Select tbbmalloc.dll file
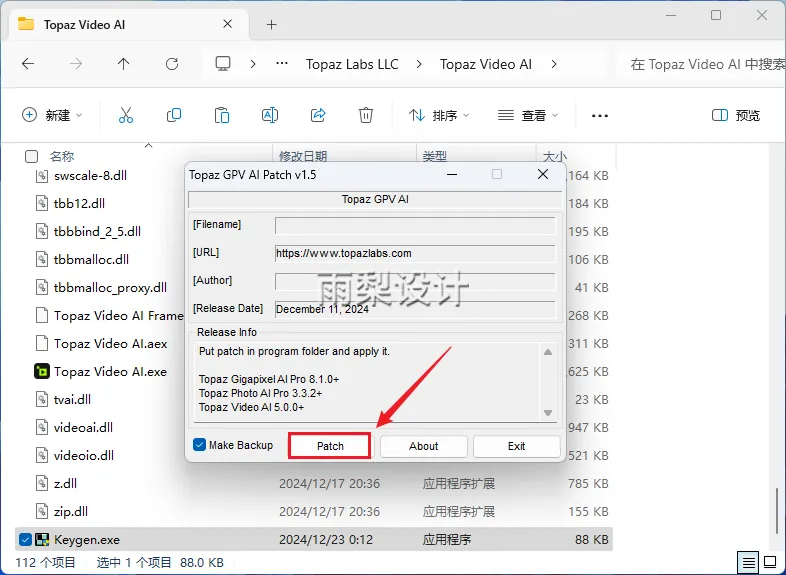The image size is (786, 575). pyautogui.click(x=91, y=260)
